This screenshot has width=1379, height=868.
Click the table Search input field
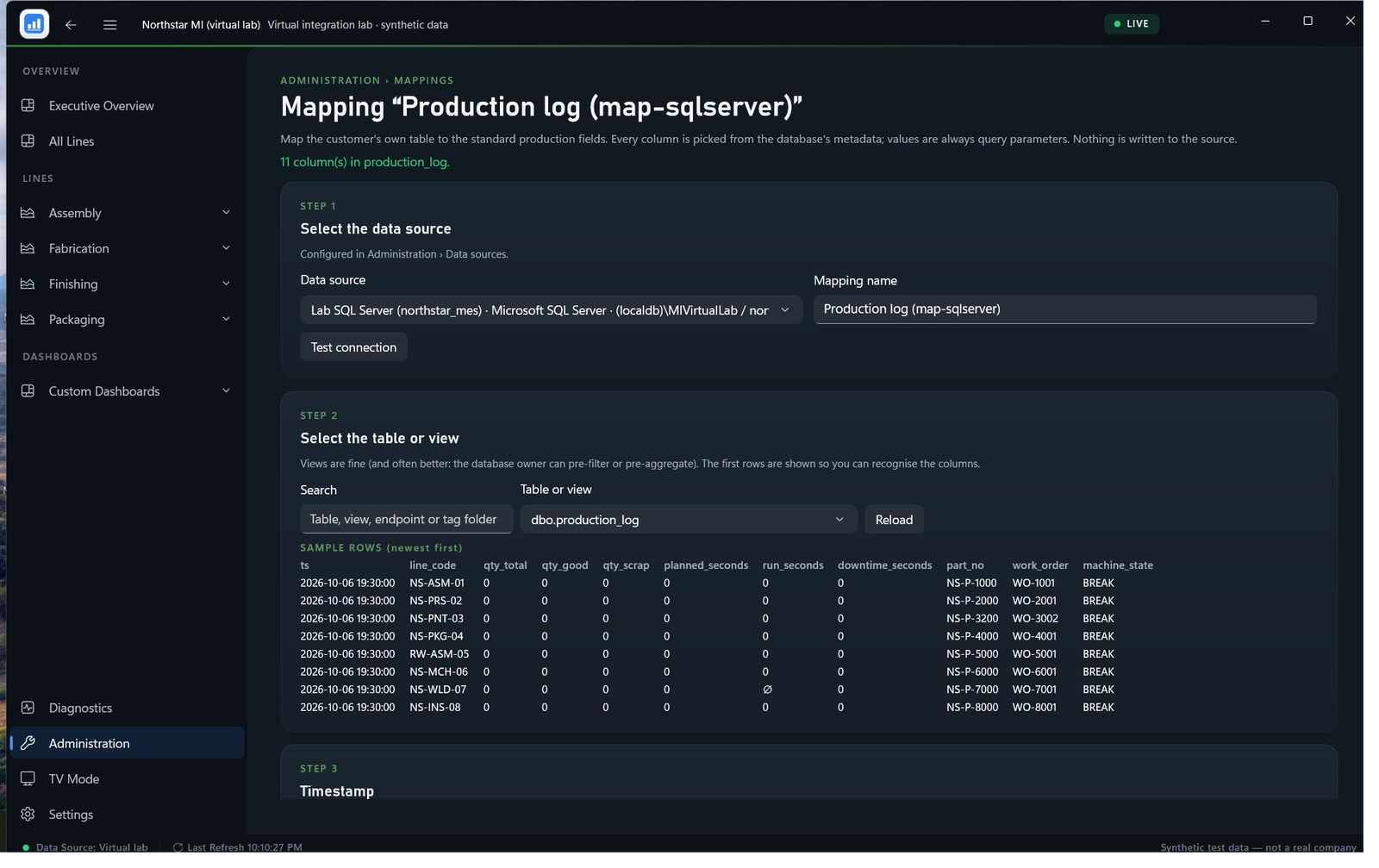click(x=407, y=520)
